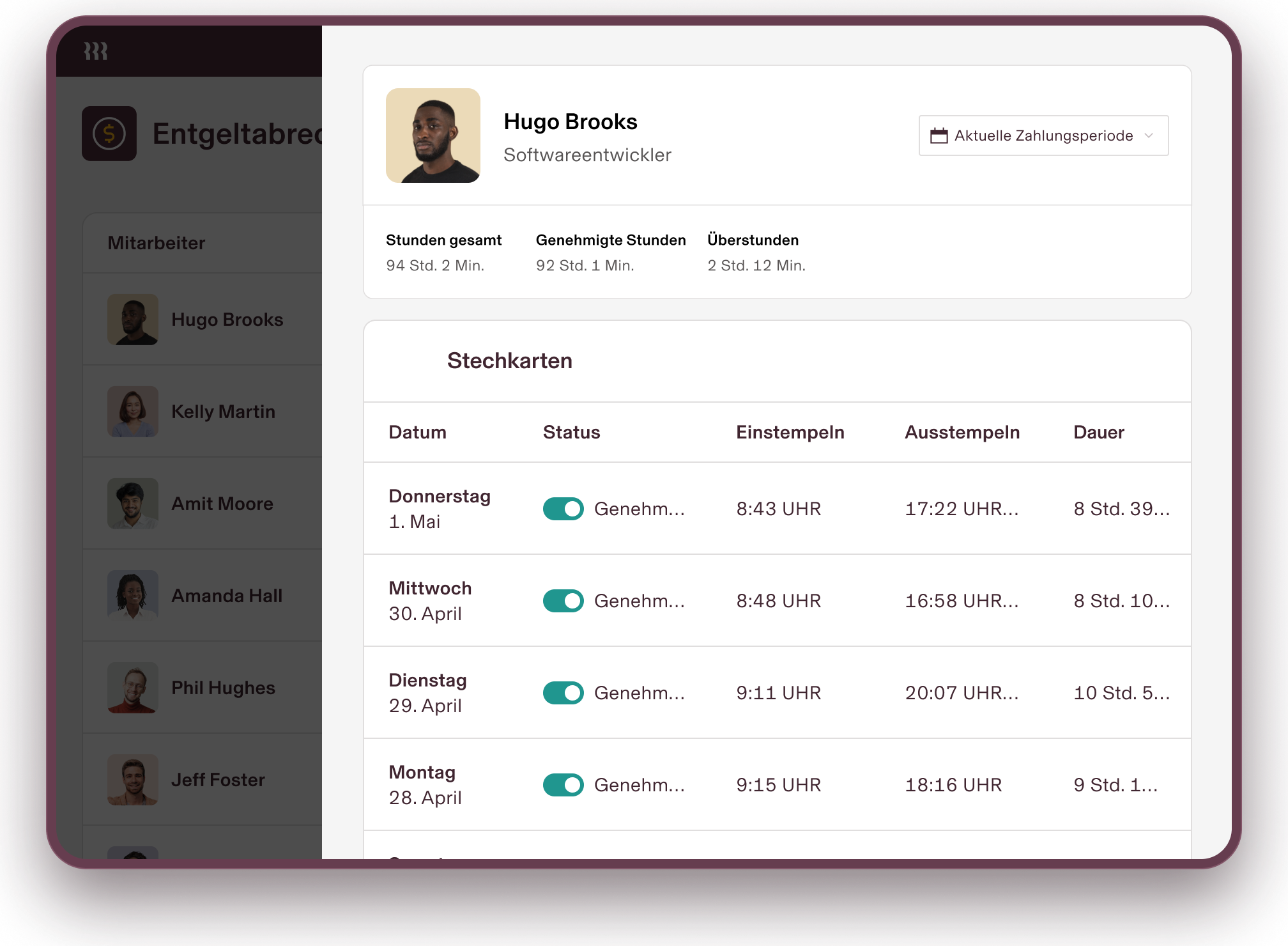Click the Dauer column header
Viewport: 1288px width, 946px height.
(x=1098, y=432)
